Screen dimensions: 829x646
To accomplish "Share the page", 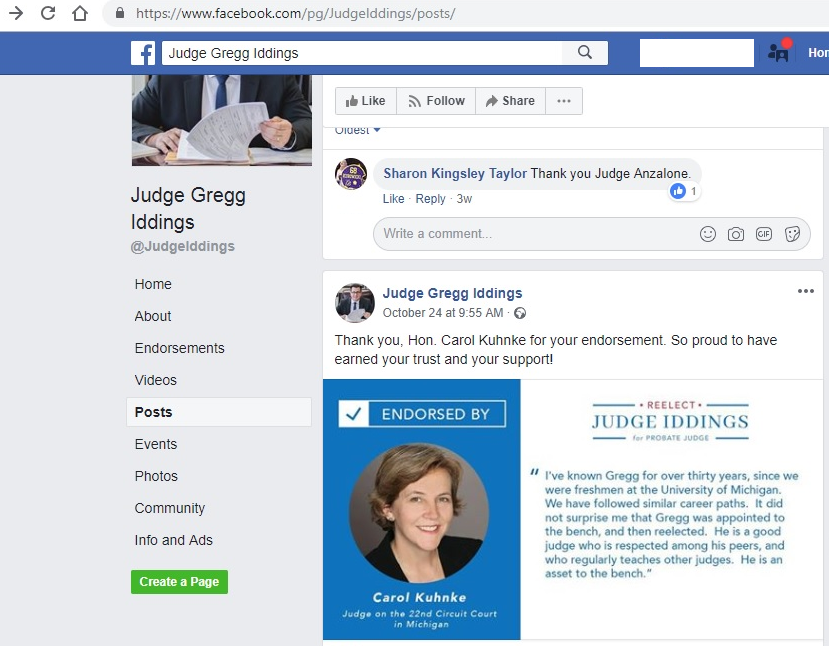I will point(510,101).
